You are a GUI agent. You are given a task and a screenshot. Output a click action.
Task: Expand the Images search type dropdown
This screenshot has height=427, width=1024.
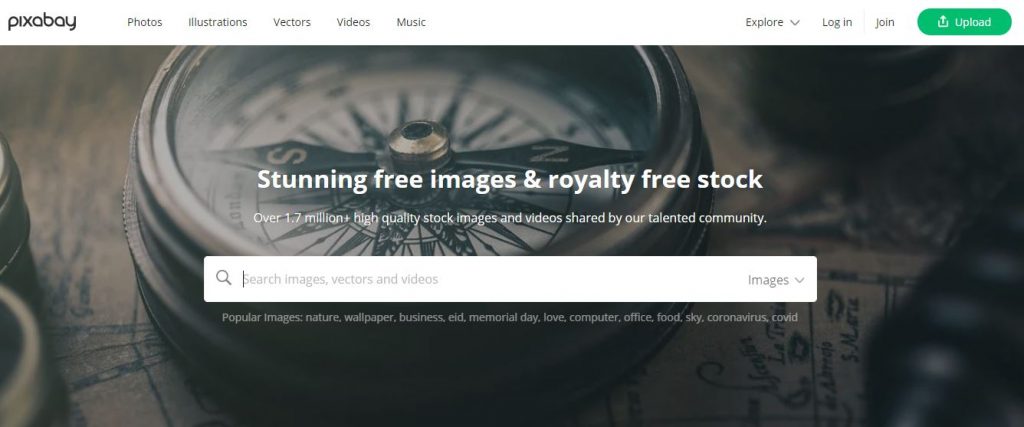pyautogui.click(x=776, y=279)
